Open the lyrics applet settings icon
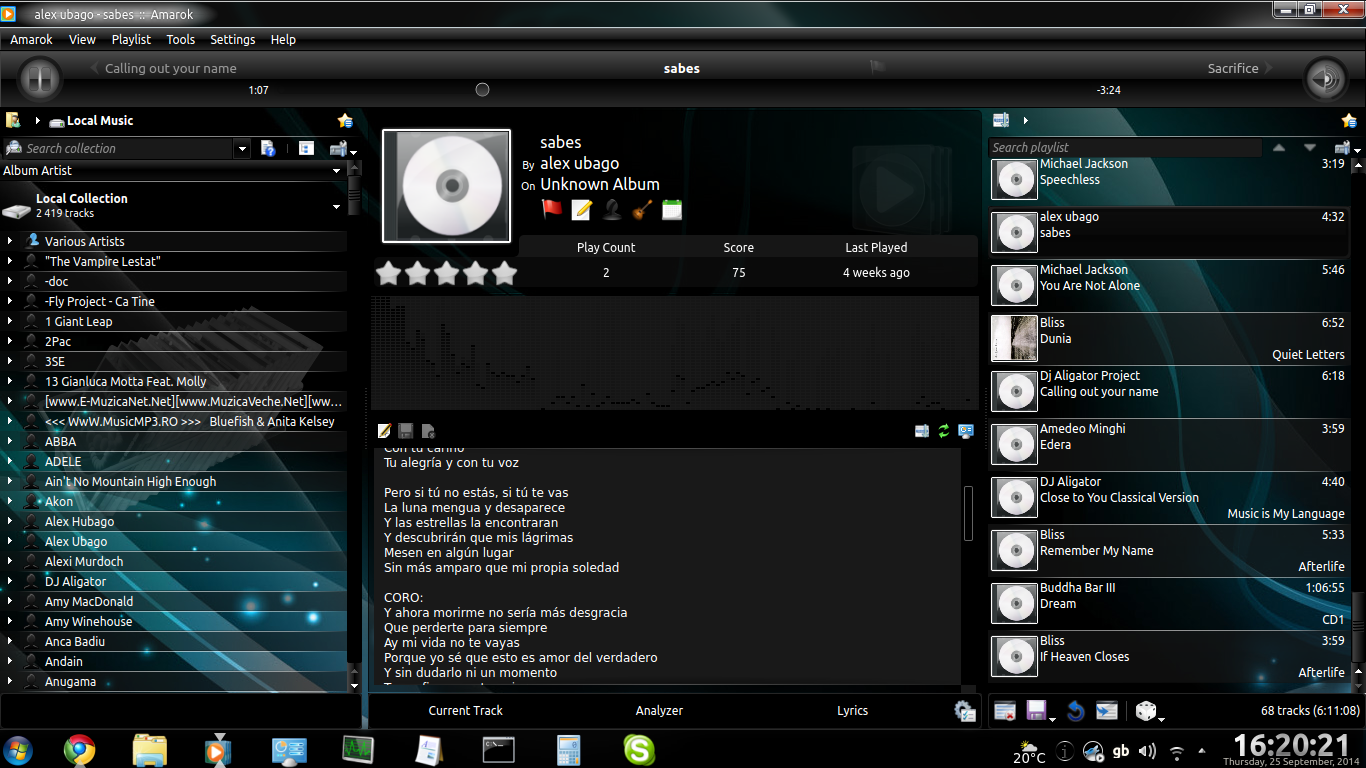Screen dimensions: 1366x768 coord(966,431)
